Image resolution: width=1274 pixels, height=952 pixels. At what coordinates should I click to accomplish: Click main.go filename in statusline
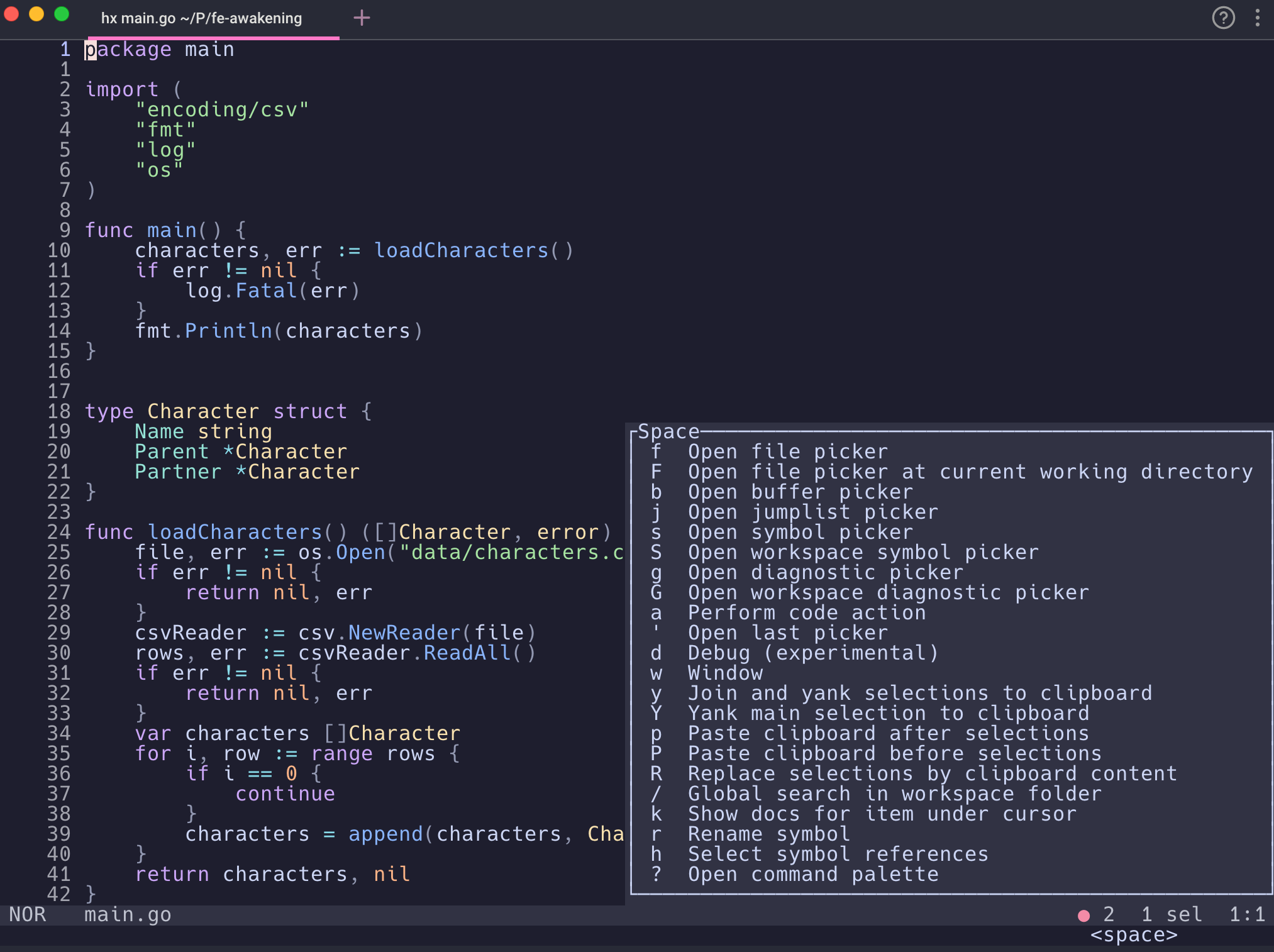[128, 914]
